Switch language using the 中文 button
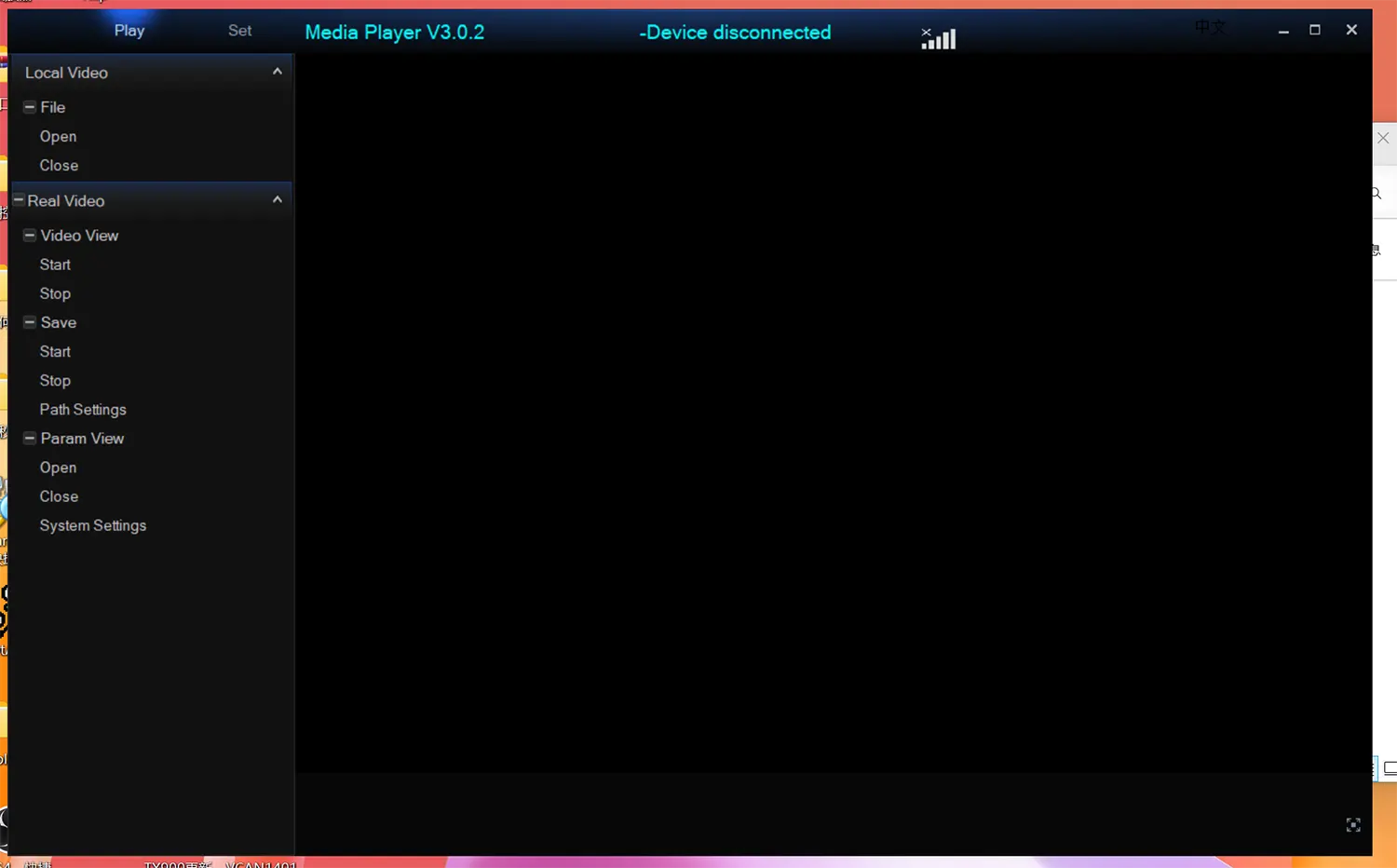The width and height of the screenshot is (1397, 868). [1210, 27]
